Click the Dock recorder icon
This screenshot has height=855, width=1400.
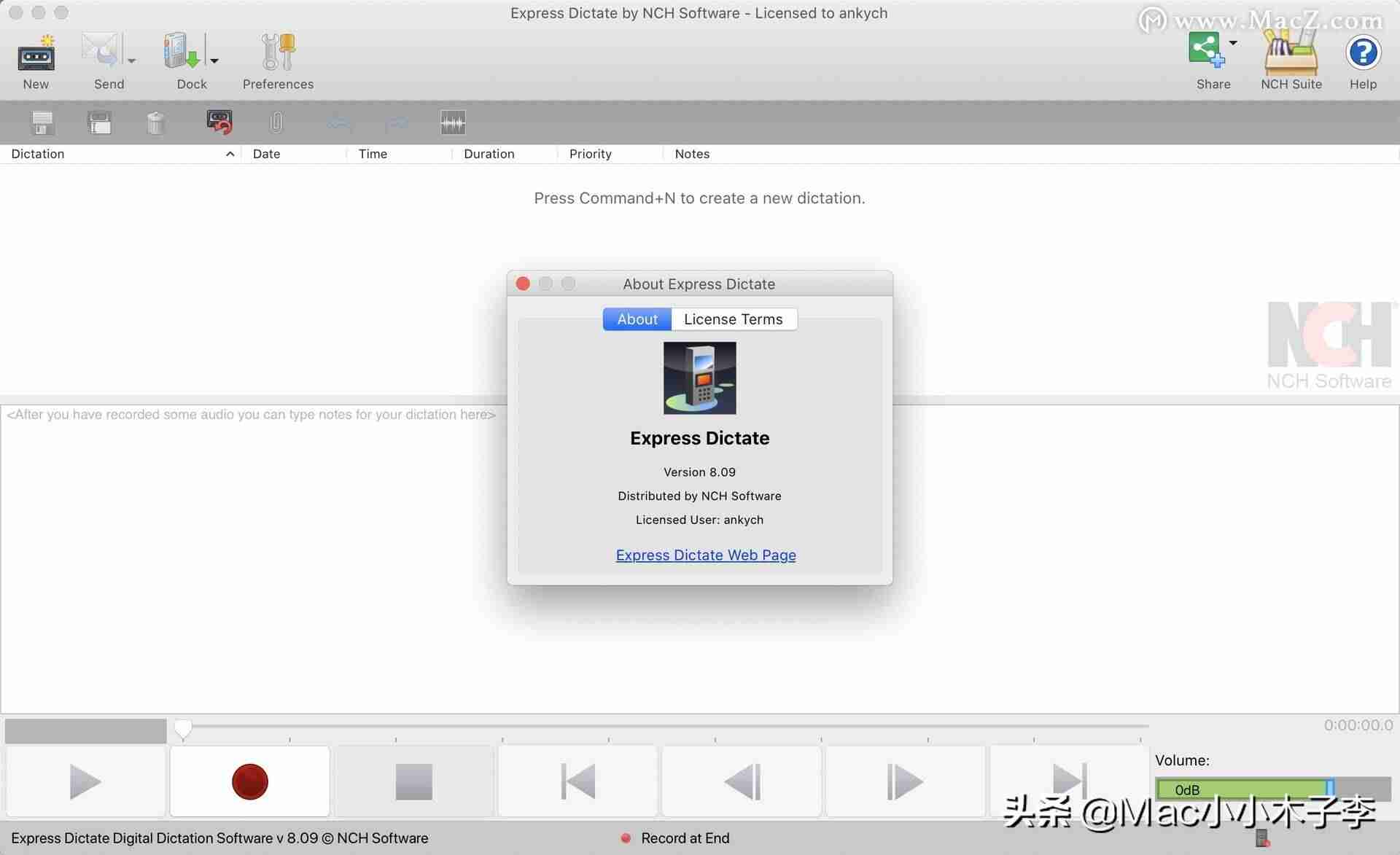(x=181, y=51)
